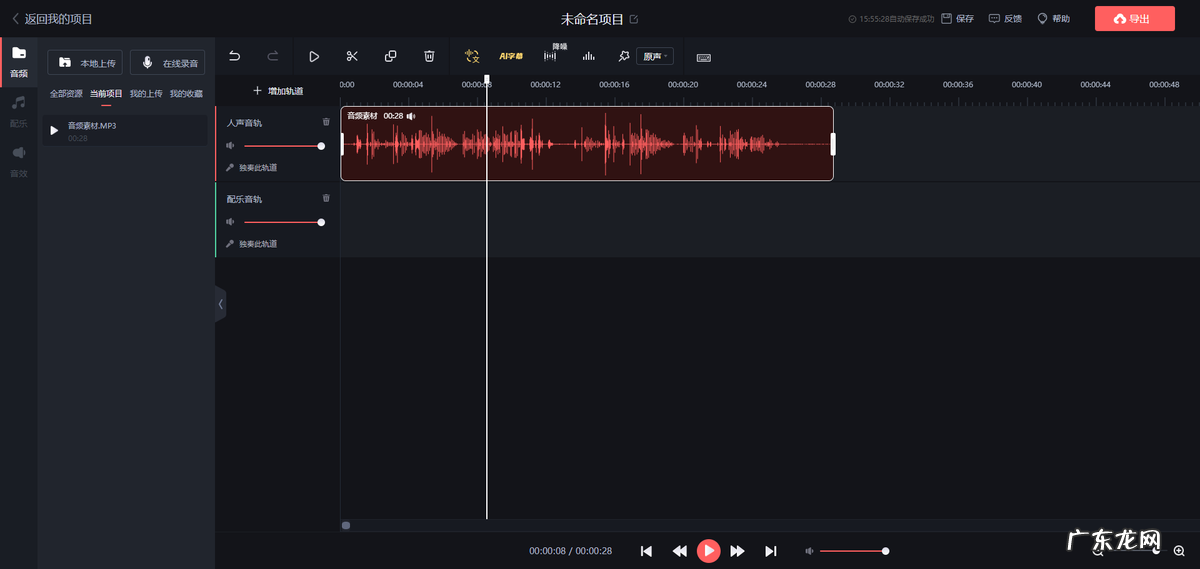Click the scissors split tool
Screen dimensions: 1200x569
pyautogui.click(x=352, y=57)
